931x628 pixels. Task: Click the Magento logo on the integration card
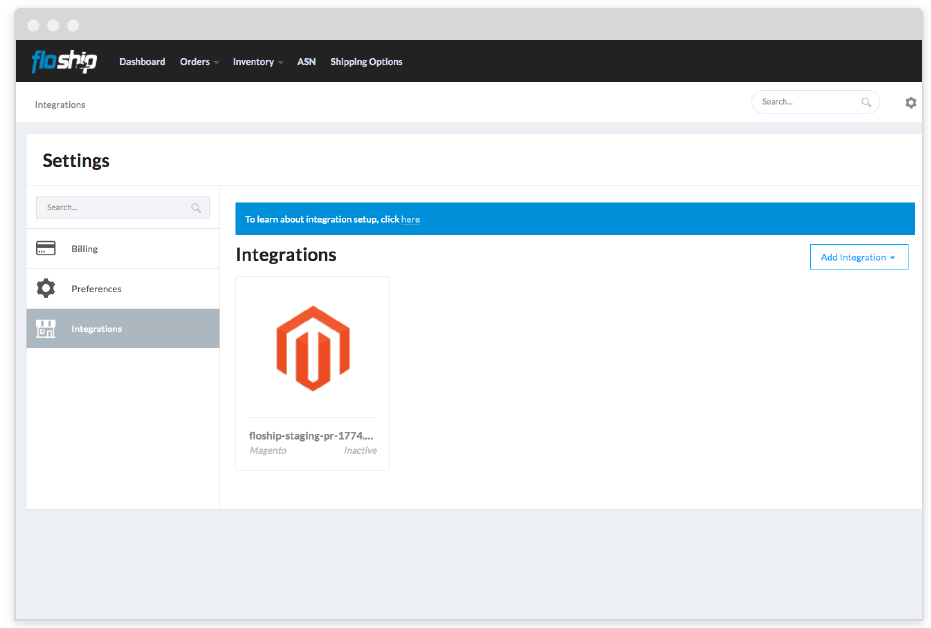click(312, 347)
